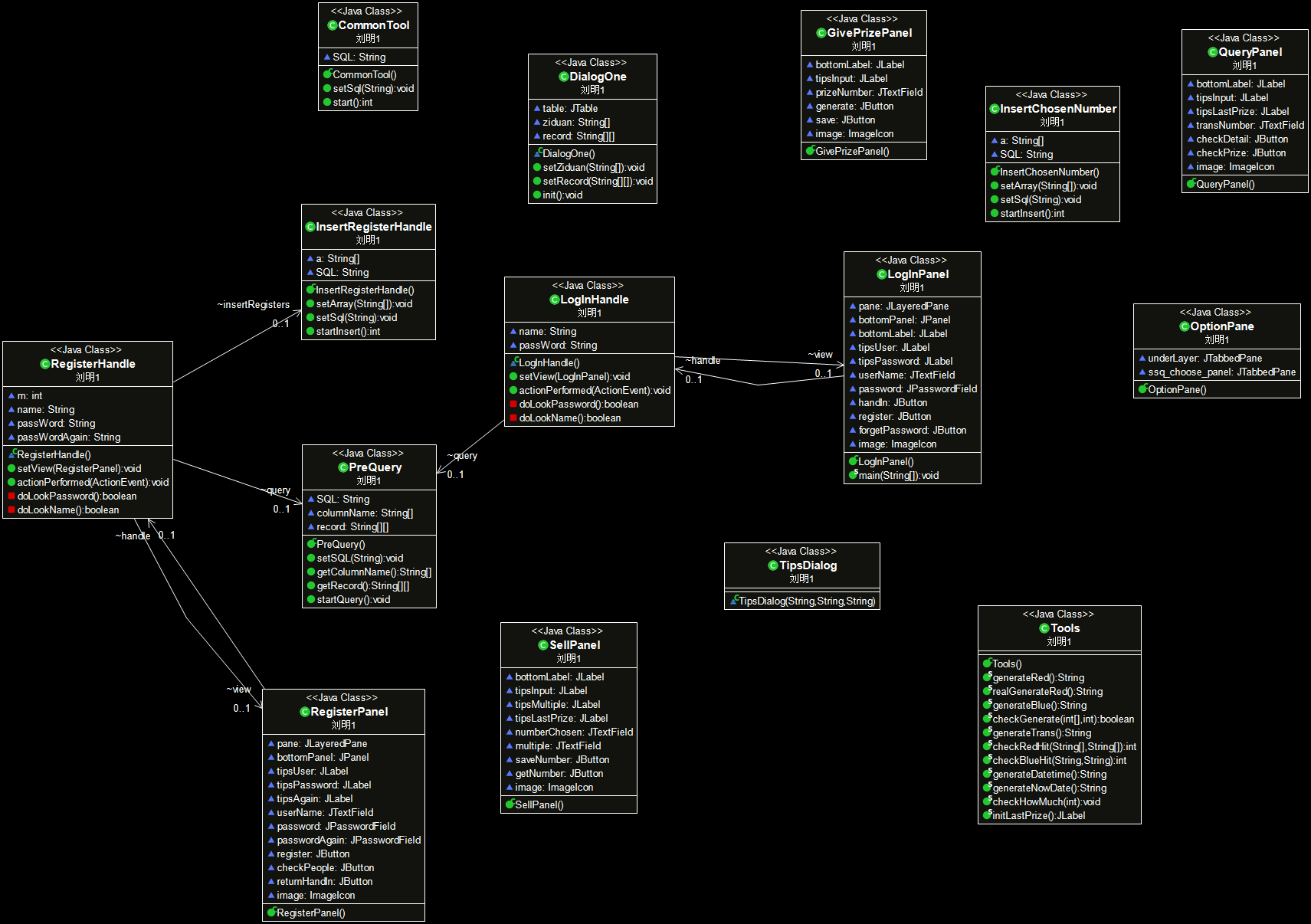Select the QueryPanel class icon

point(1213,52)
